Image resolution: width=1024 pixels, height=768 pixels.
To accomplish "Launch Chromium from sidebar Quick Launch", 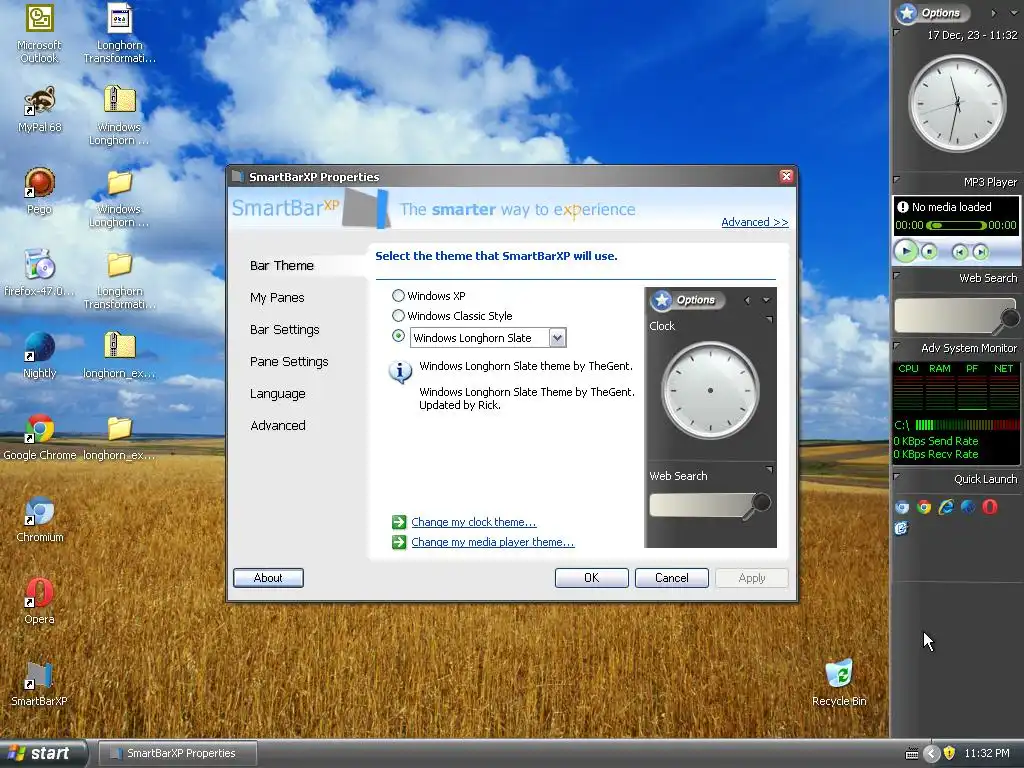I will tap(903, 507).
